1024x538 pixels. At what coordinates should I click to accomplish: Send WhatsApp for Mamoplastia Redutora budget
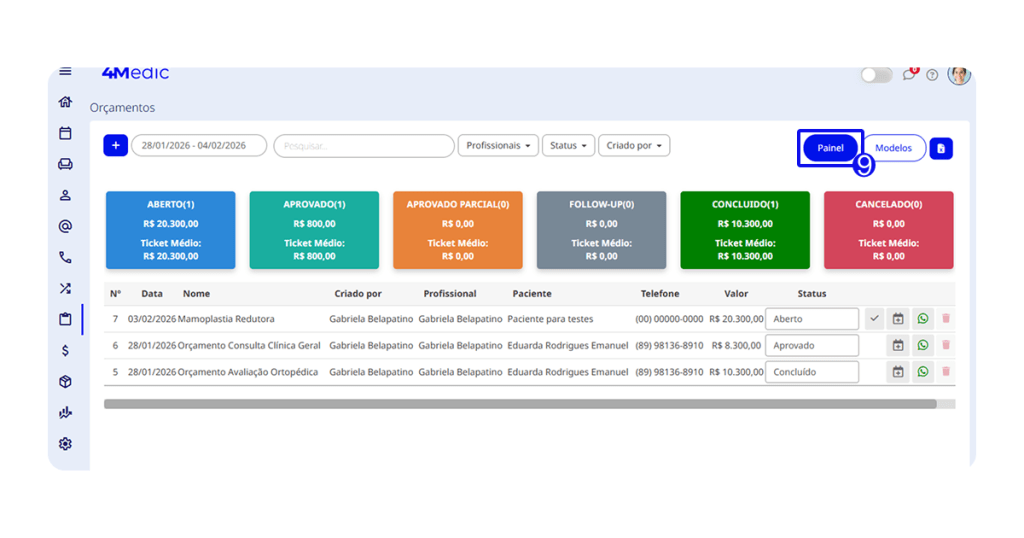923,319
